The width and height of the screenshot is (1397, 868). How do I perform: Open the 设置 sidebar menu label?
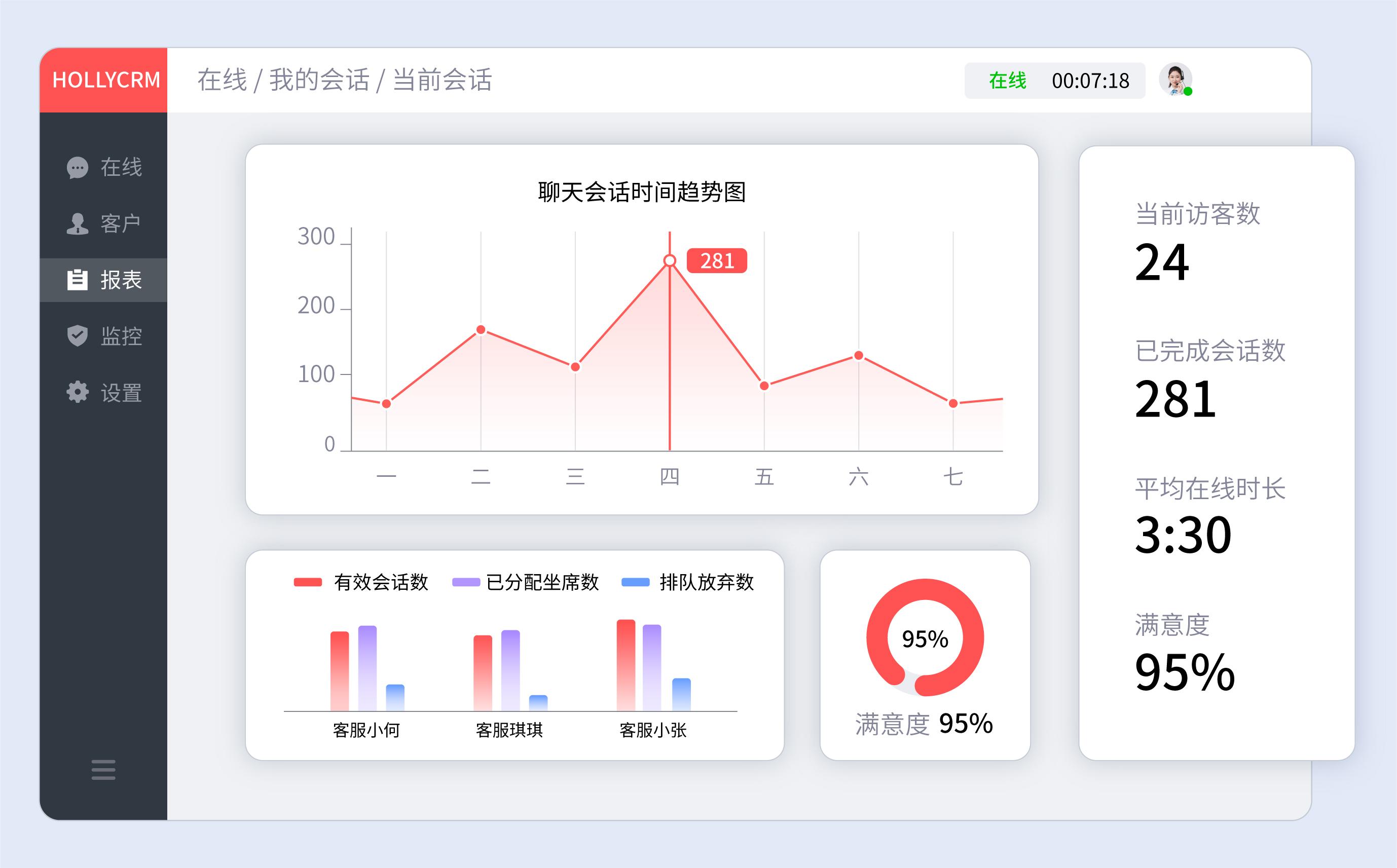pyautogui.click(x=121, y=393)
